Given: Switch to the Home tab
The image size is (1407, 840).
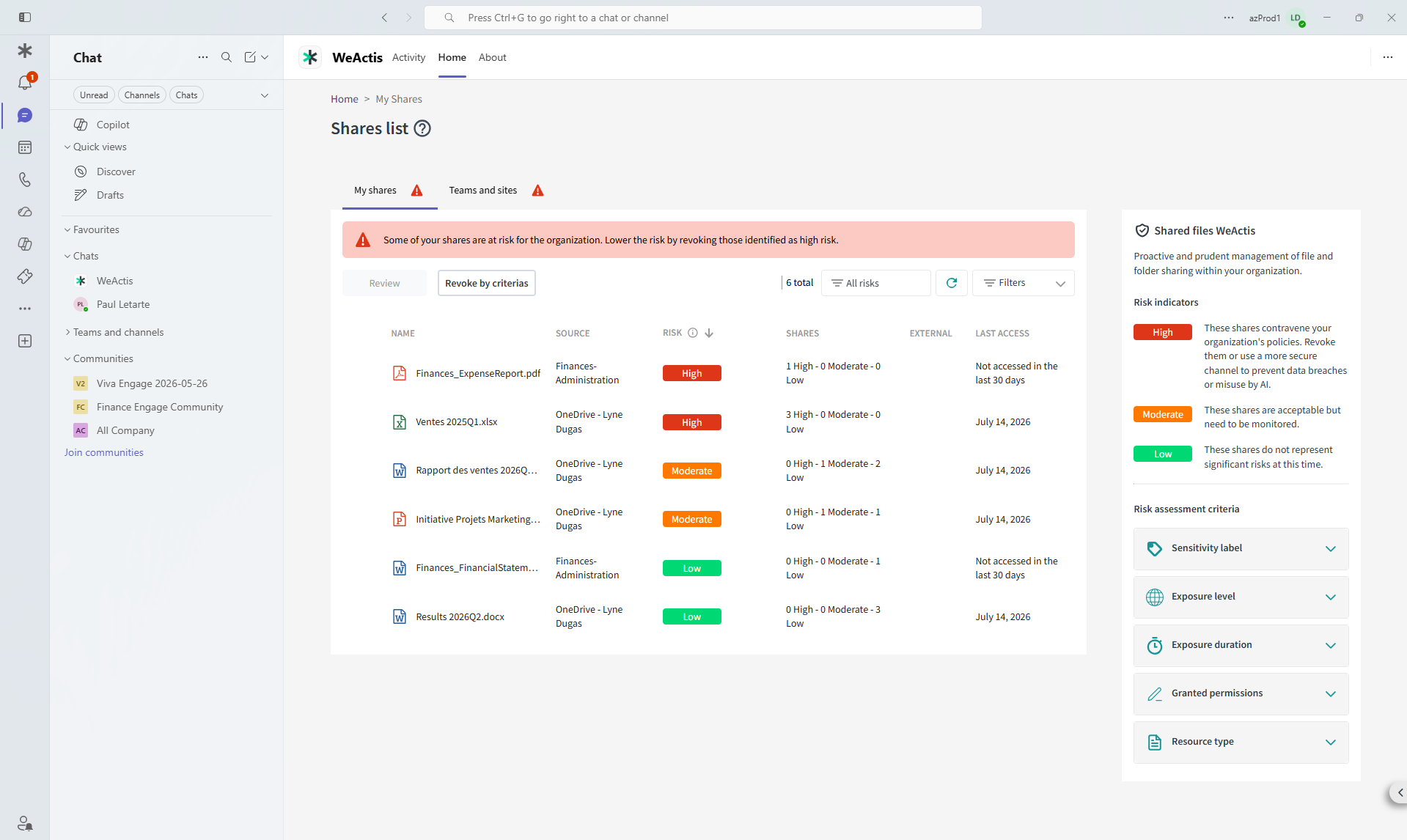Looking at the screenshot, I should [452, 57].
